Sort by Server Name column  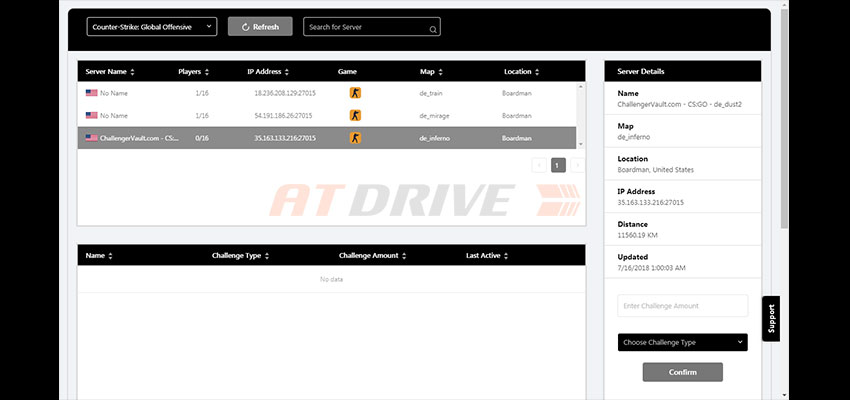110,72
